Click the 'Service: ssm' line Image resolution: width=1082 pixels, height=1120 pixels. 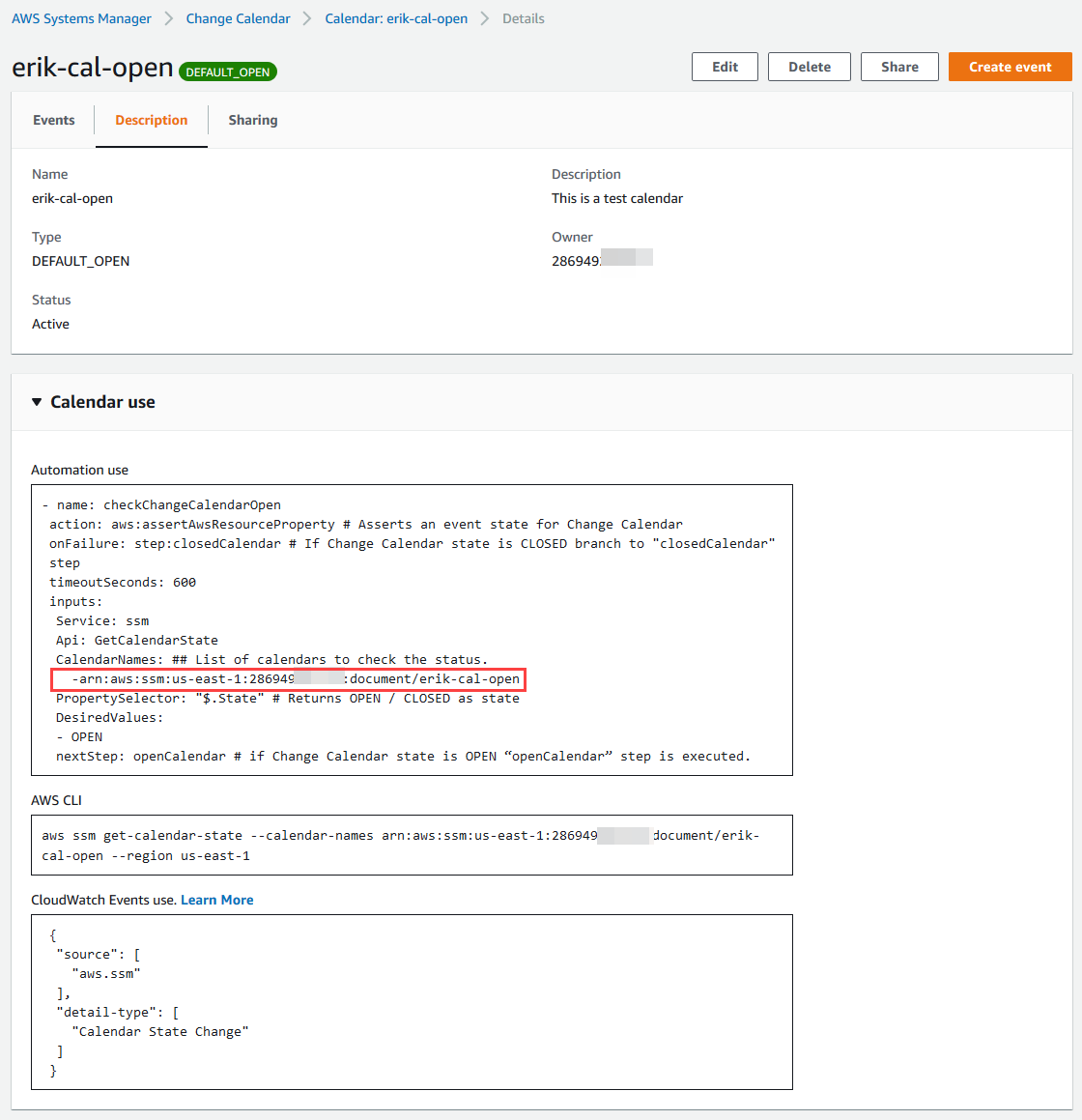(x=102, y=620)
